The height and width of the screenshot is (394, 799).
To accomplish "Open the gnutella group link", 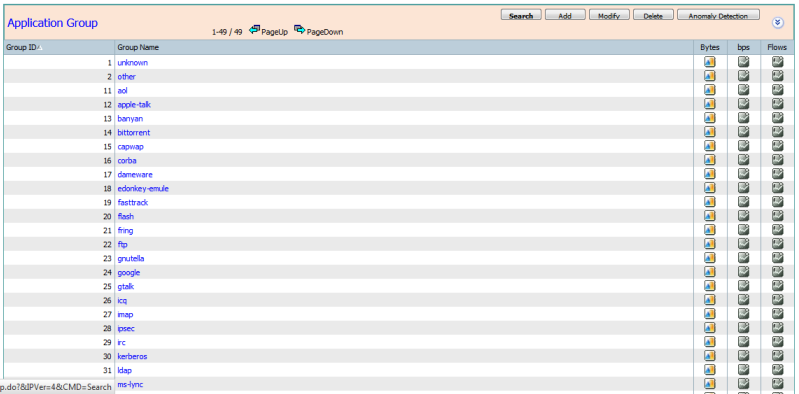I will pos(131,258).
